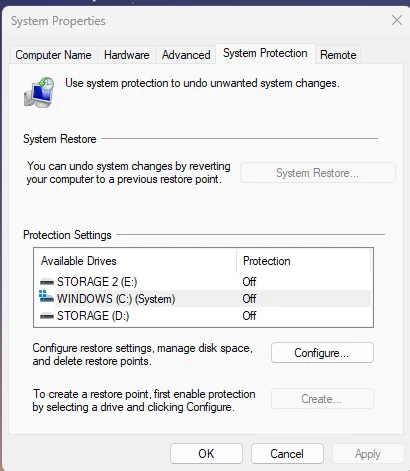Select STORAGE 2 (E:) in drive list
This screenshot has width=410, height=471.
pyautogui.click(x=204, y=282)
